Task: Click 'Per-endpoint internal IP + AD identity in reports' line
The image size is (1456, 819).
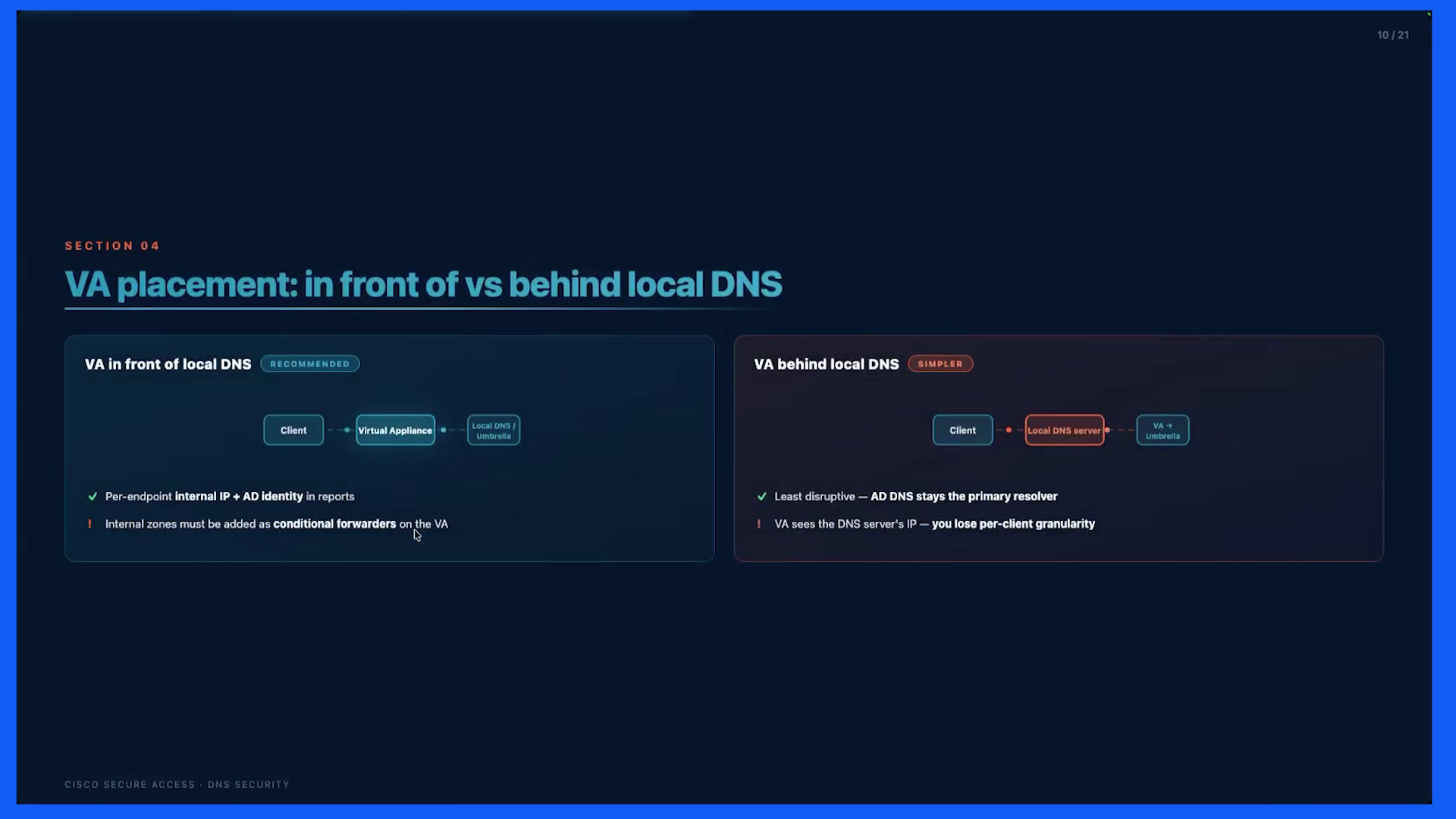Action: 230,497
